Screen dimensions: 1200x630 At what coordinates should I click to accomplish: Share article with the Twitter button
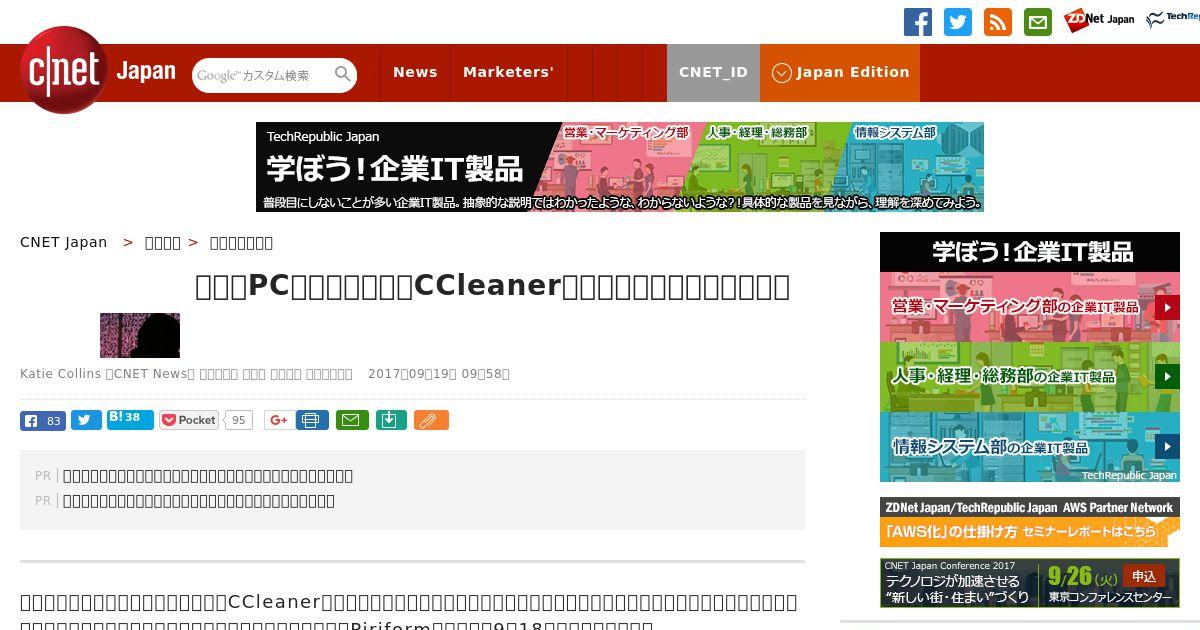point(86,421)
